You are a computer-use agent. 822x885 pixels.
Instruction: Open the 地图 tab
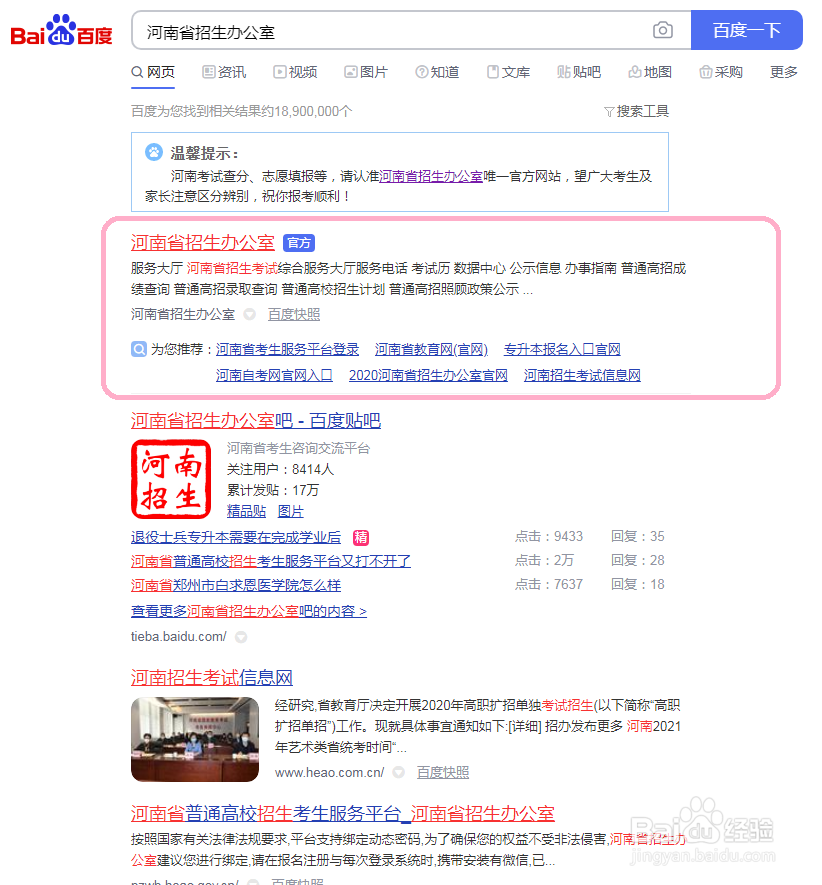point(650,72)
